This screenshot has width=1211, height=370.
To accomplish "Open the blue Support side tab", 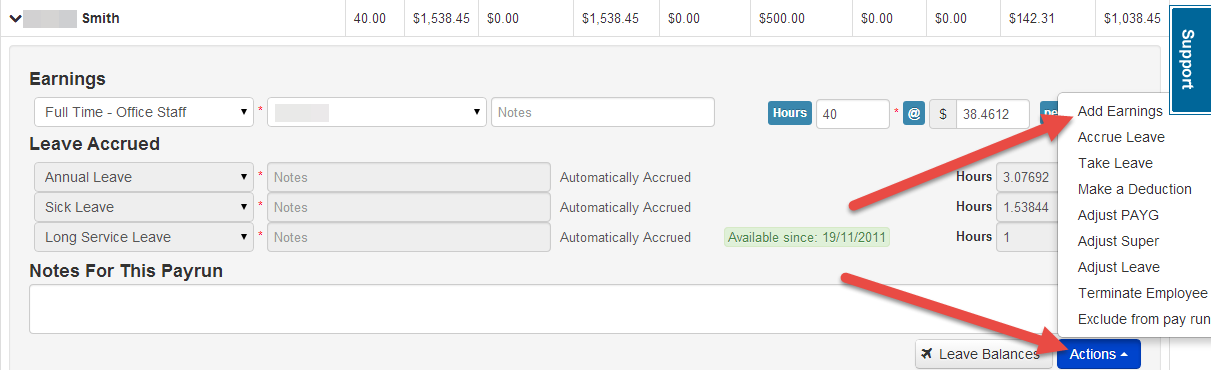I will [1186, 59].
